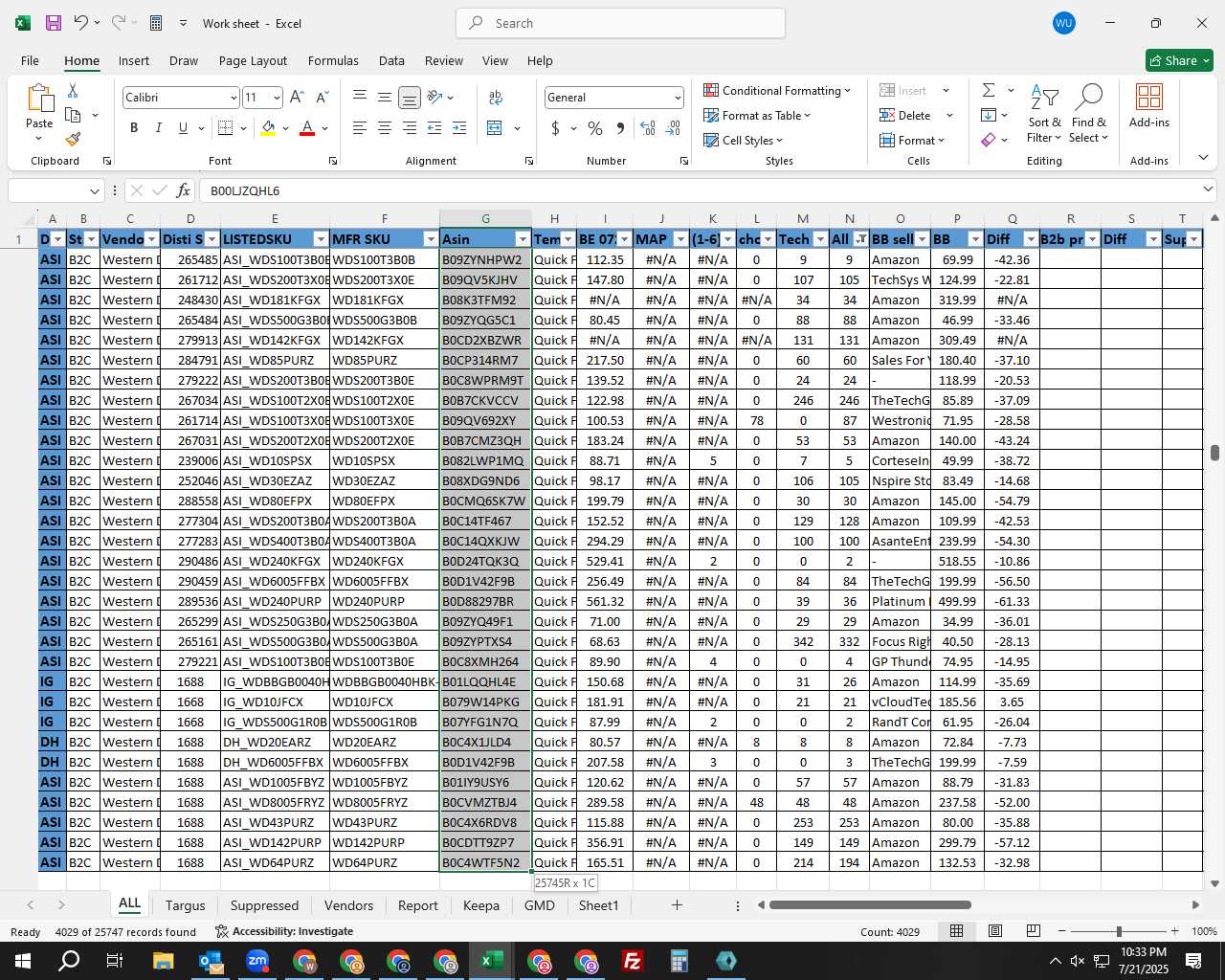Click the Paste clipboard icon
Viewport: 1225px width, 980px height.
click(39, 99)
